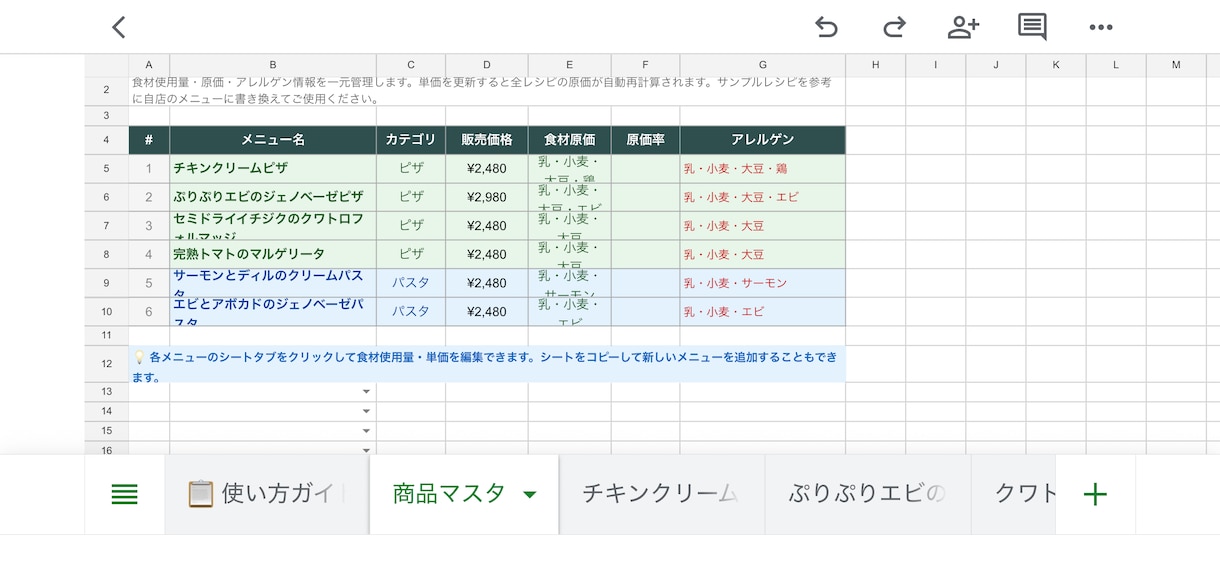
Task: Open the more options ellipsis menu
Action: [x=1101, y=27]
